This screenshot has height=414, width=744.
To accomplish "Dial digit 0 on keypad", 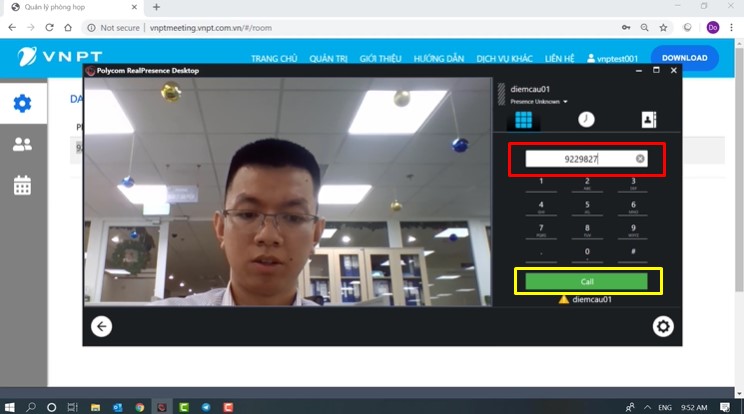I will click(x=587, y=254).
